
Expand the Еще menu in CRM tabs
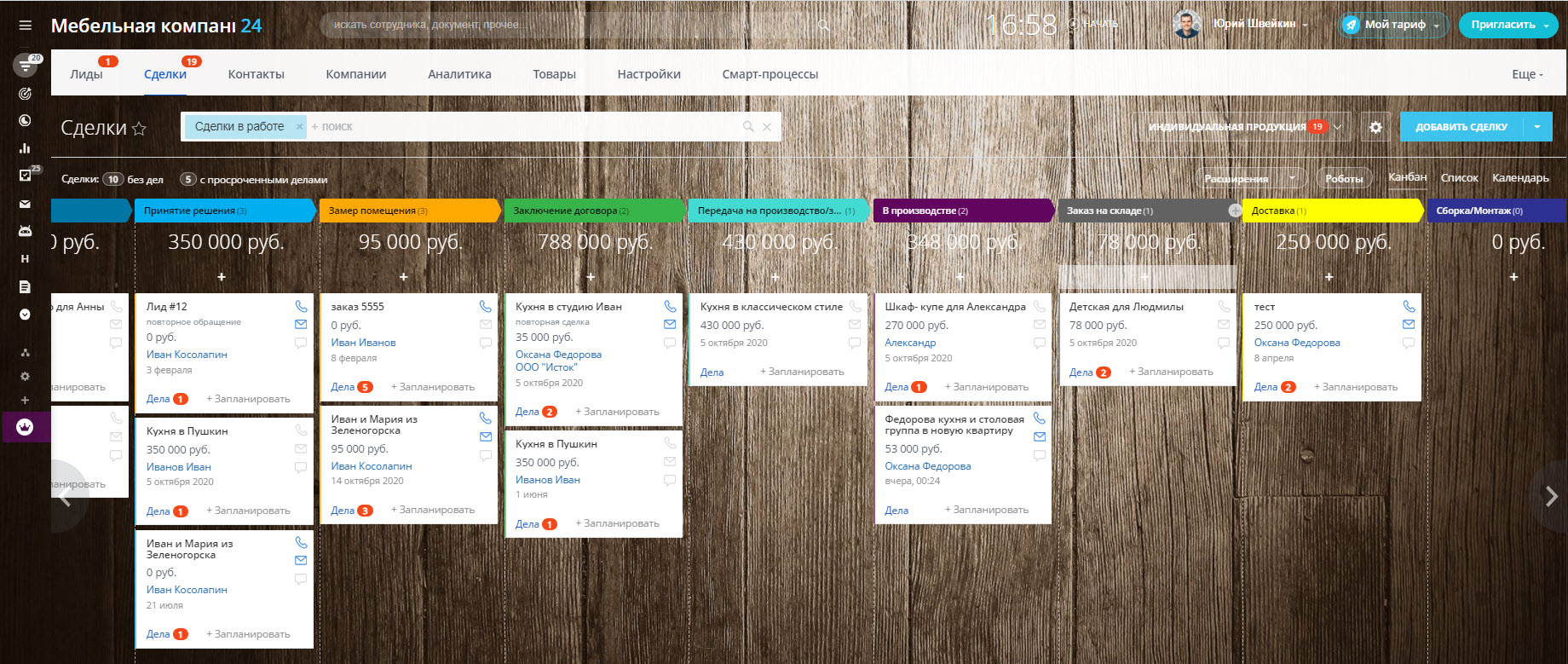pyautogui.click(x=1527, y=74)
